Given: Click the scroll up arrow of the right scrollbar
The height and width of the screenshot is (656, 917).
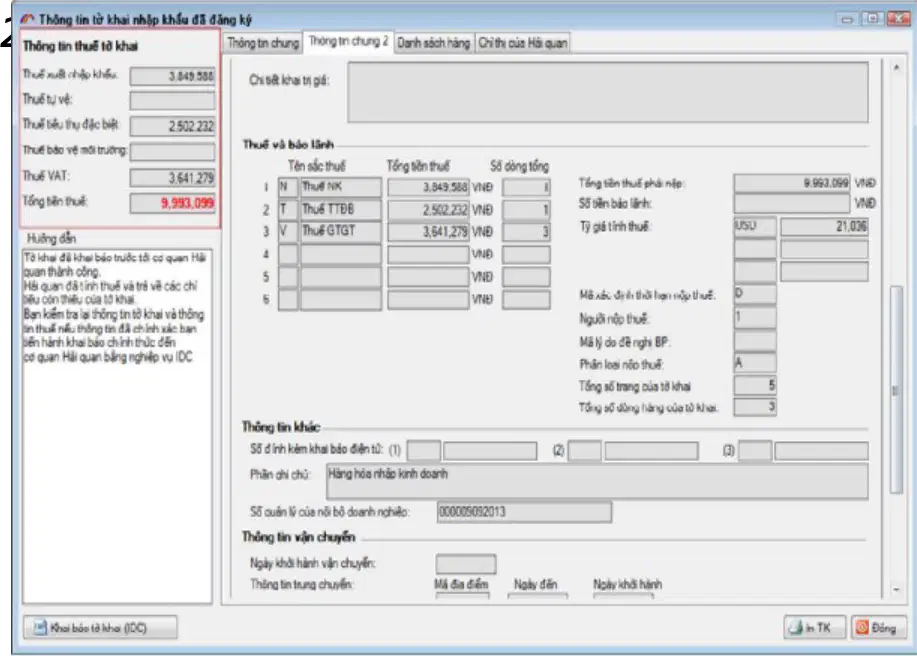Looking at the screenshot, I should click(x=896, y=68).
